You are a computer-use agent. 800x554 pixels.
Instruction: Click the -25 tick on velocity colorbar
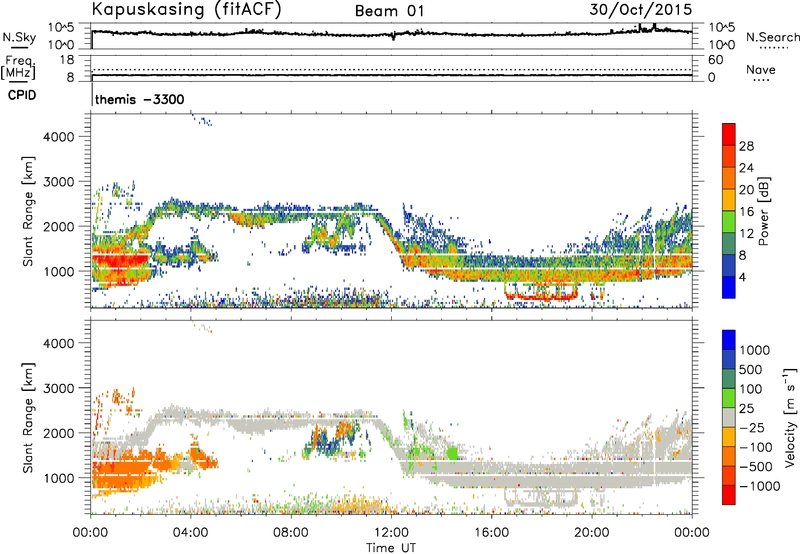click(x=752, y=427)
